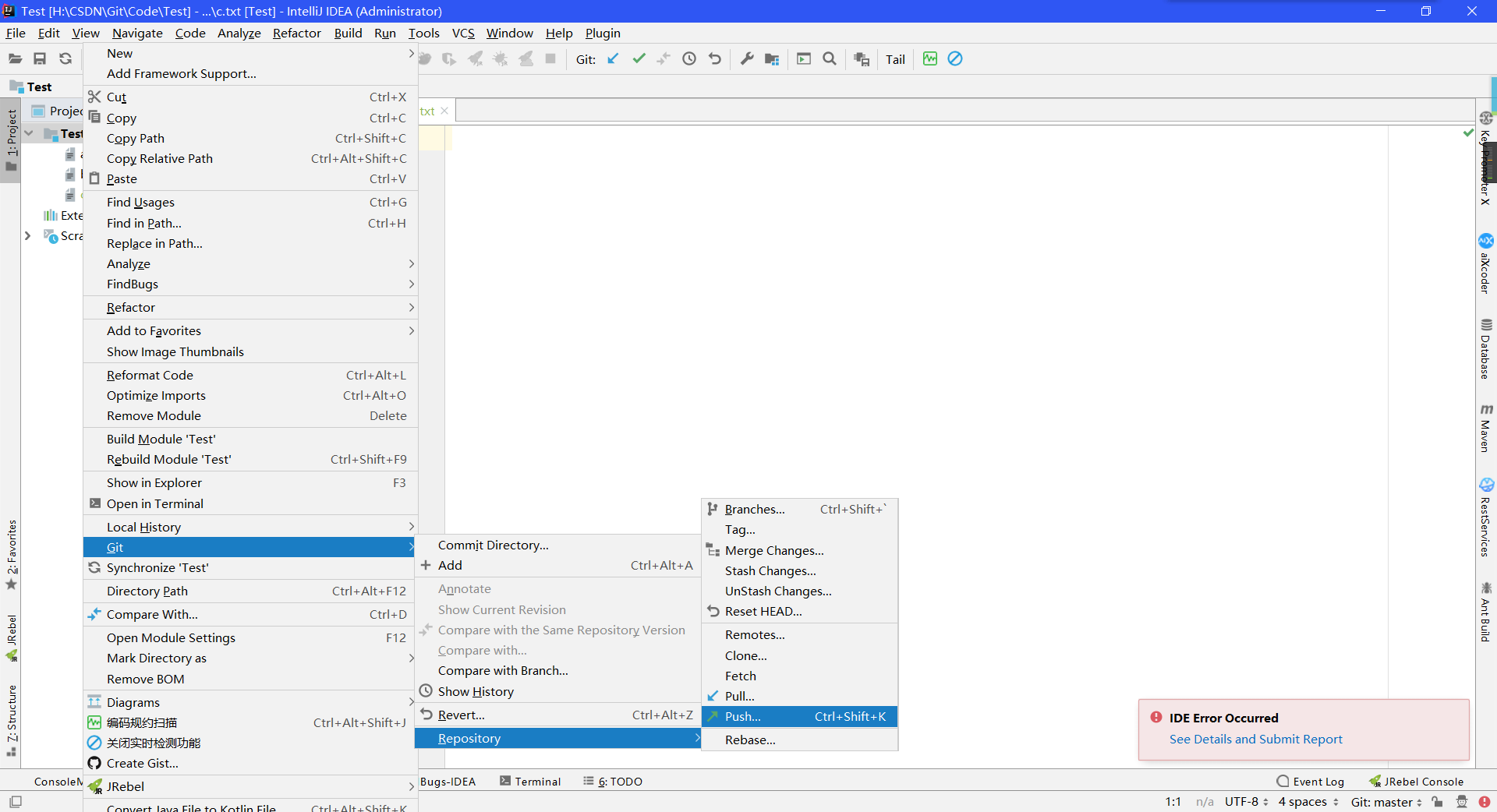This screenshot has width=1497, height=812.
Task: Click the Save All disk icon
Action: pyautogui.click(x=40, y=58)
